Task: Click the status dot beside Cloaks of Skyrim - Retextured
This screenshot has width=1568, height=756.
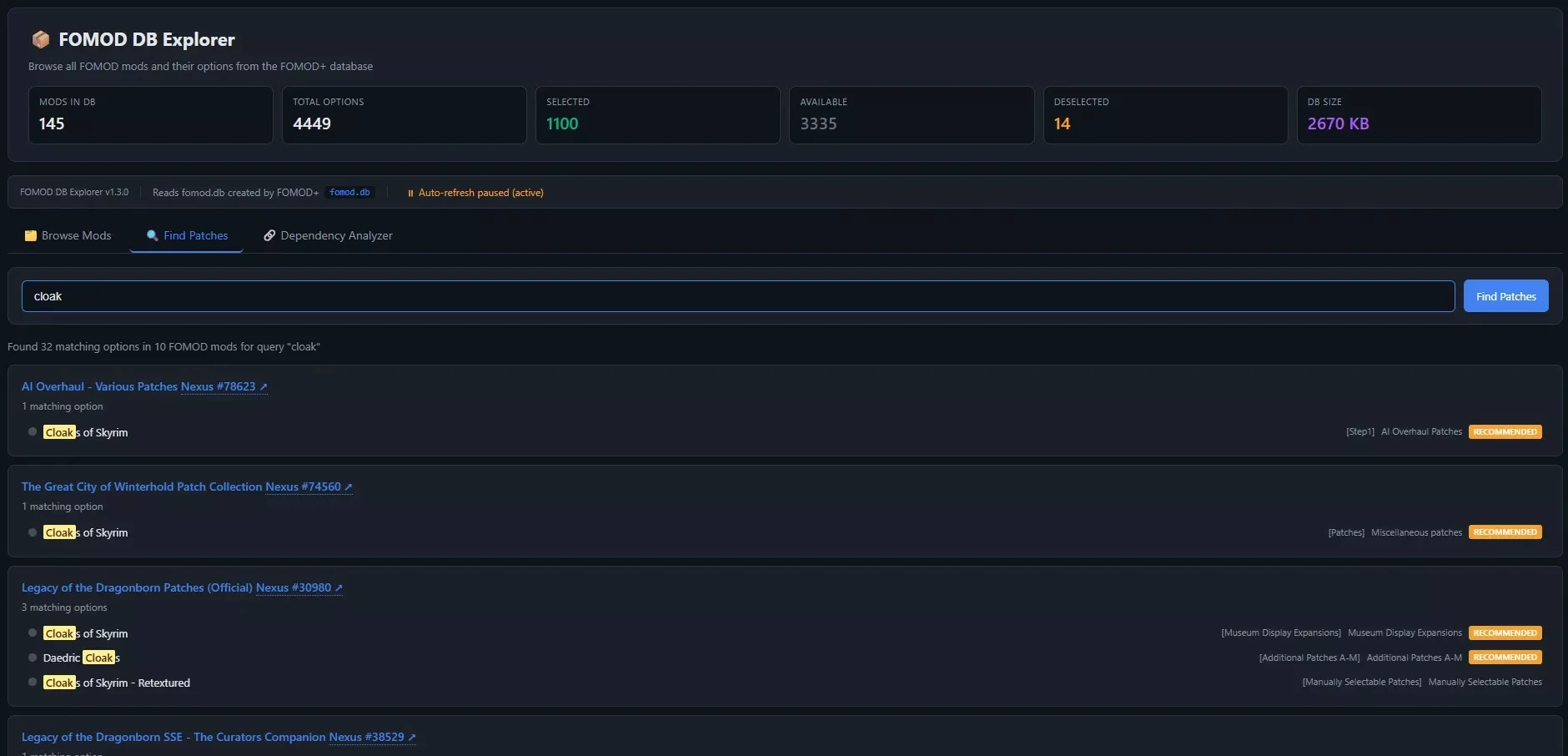Action: coord(33,683)
